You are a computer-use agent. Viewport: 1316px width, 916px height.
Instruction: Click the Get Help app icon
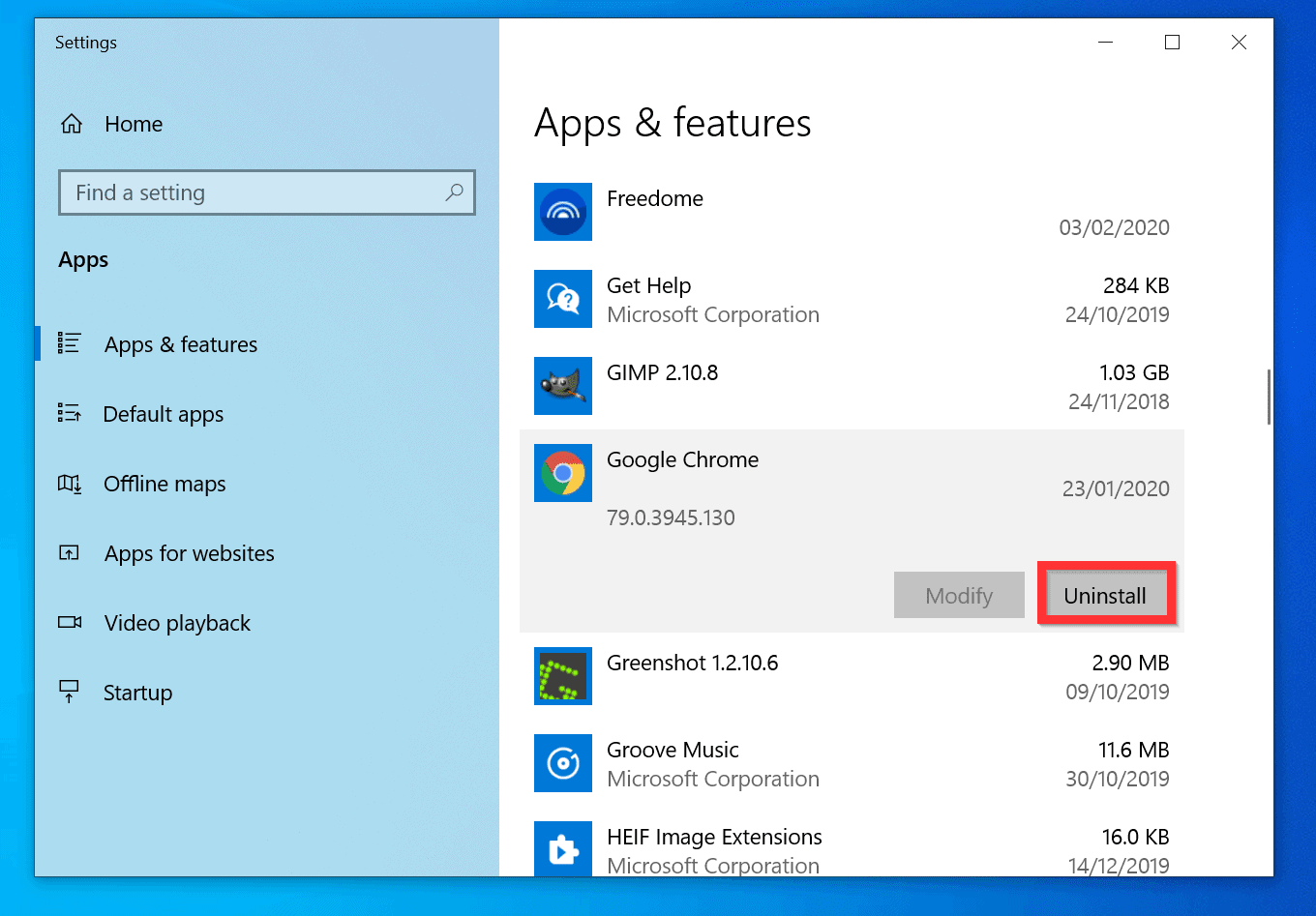[562, 299]
